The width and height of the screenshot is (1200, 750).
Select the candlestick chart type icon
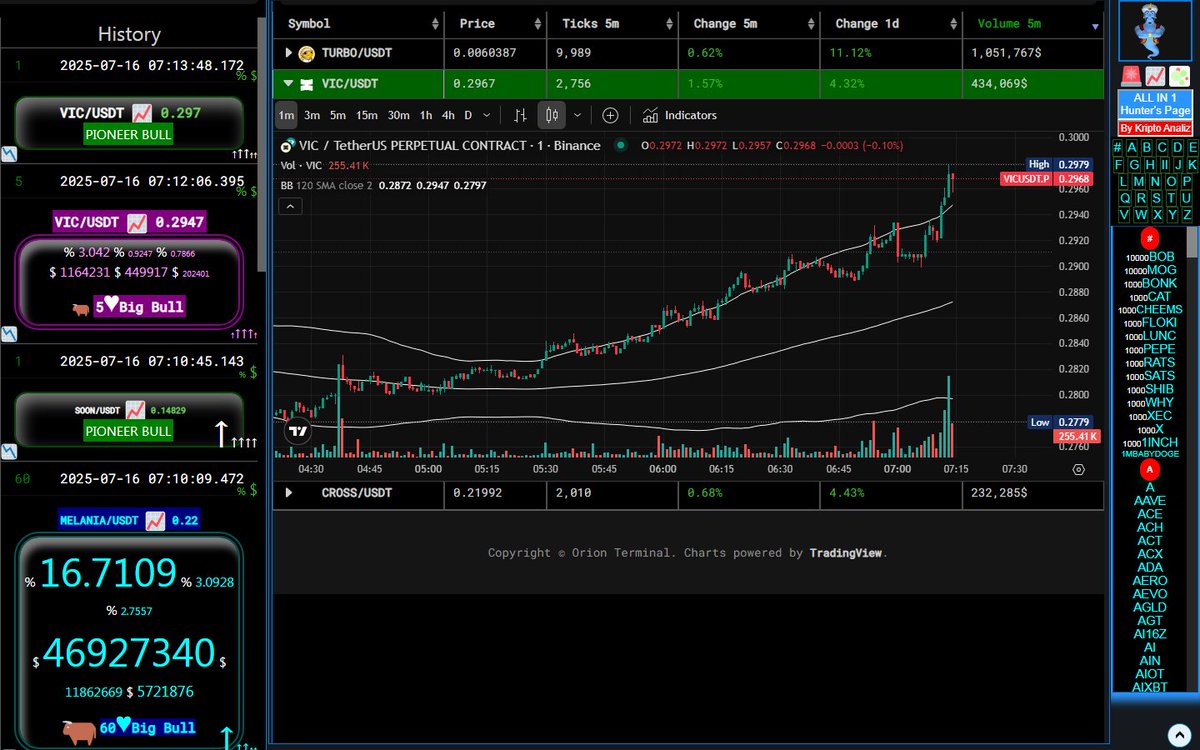click(552, 115)
